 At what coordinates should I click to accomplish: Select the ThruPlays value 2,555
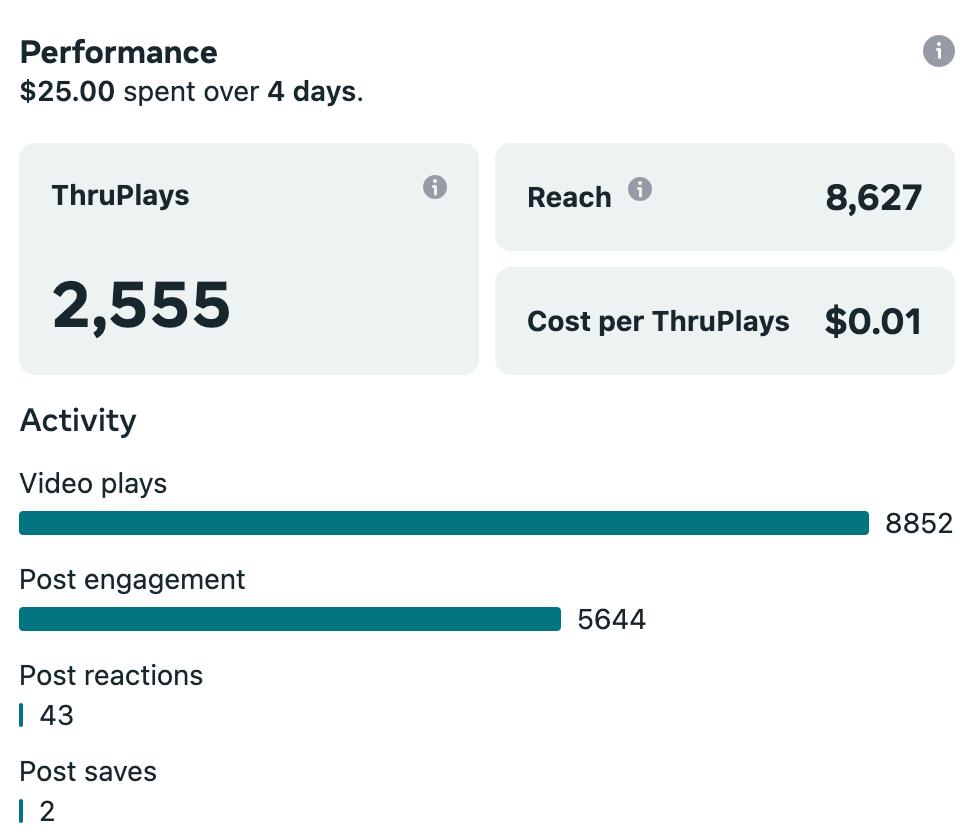click(x=141, y=305)
